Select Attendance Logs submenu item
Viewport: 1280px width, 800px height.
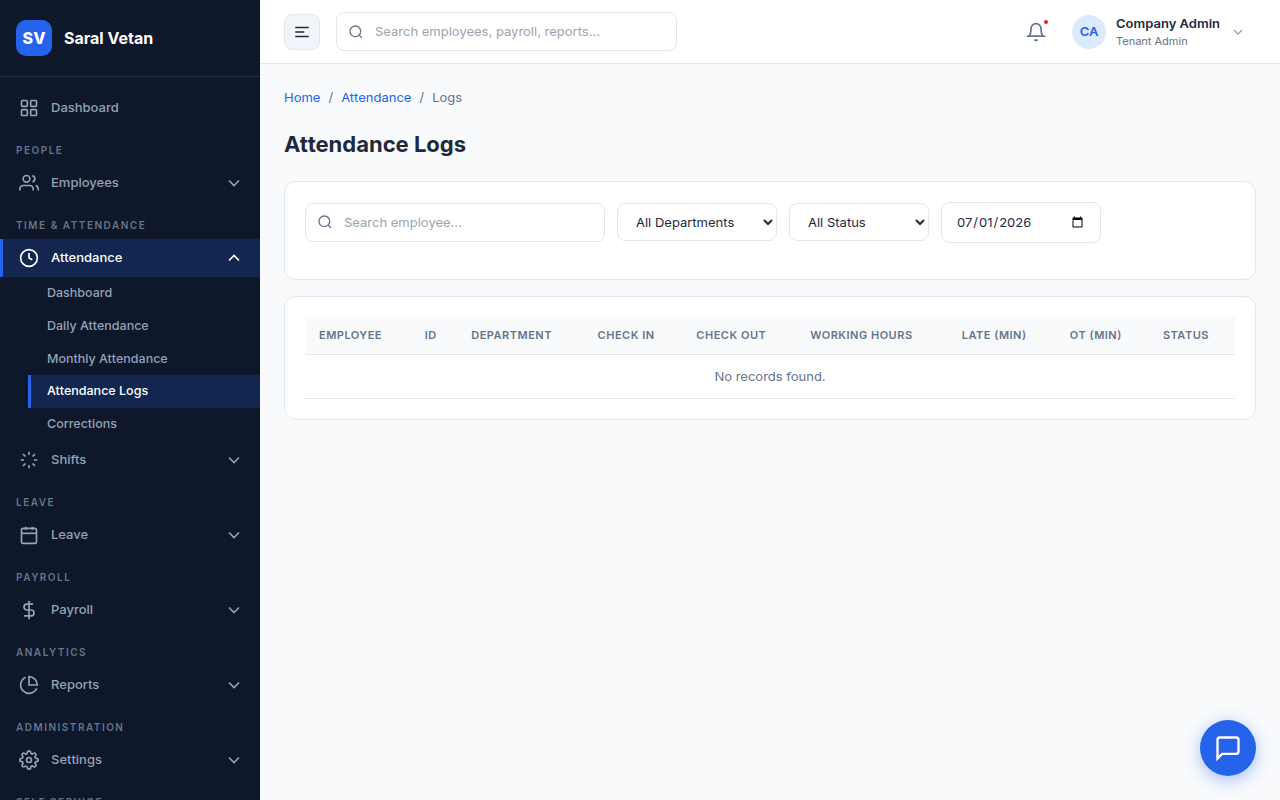point(144,391)
